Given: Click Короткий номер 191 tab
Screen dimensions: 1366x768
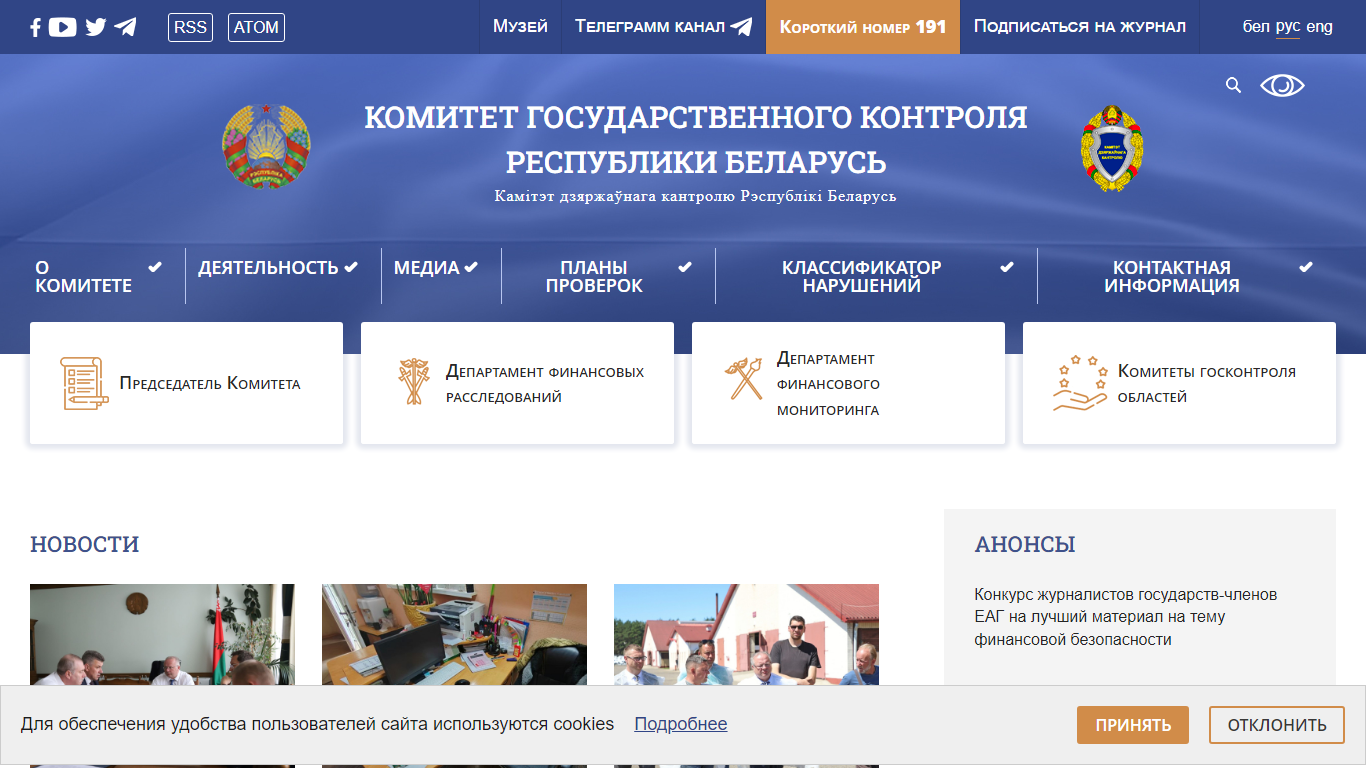Looking at the screenshot, I should point(863,27).
